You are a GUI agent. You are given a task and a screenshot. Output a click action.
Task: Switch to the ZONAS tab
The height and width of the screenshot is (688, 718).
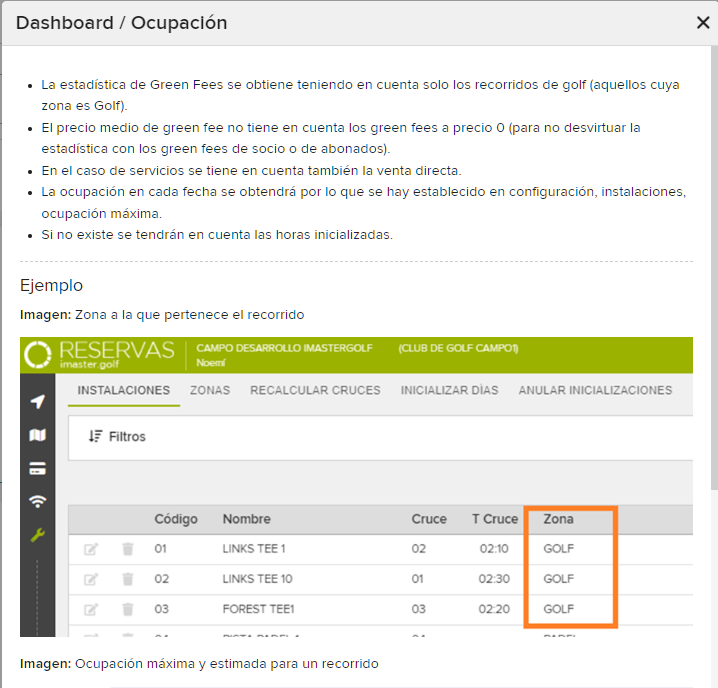[x=210, y=390]
